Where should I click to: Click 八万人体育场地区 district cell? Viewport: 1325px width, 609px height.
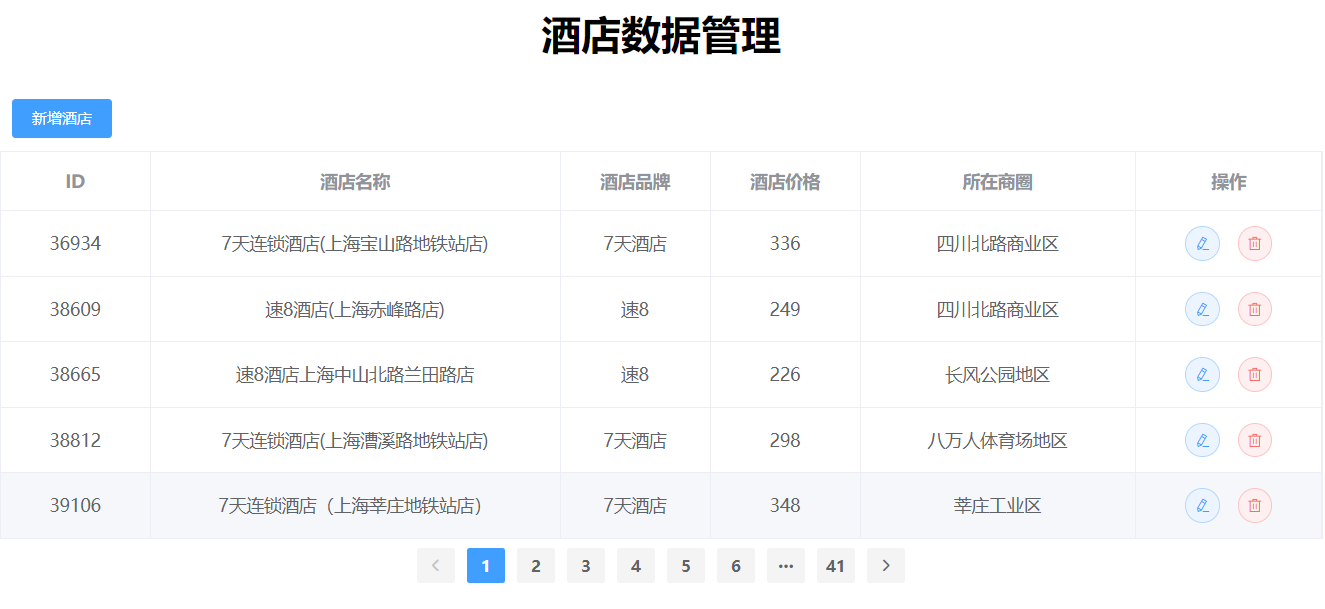pos(998,440)
